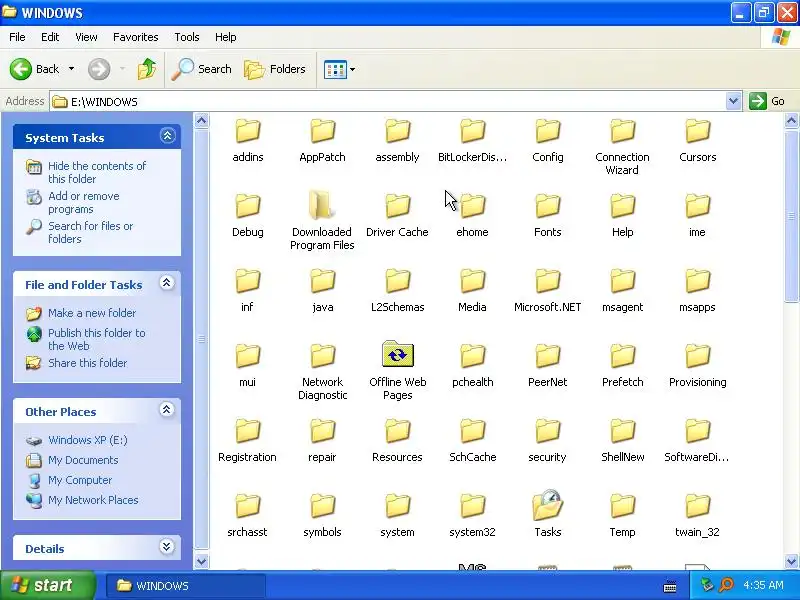Select the Help folder icon

622,206
